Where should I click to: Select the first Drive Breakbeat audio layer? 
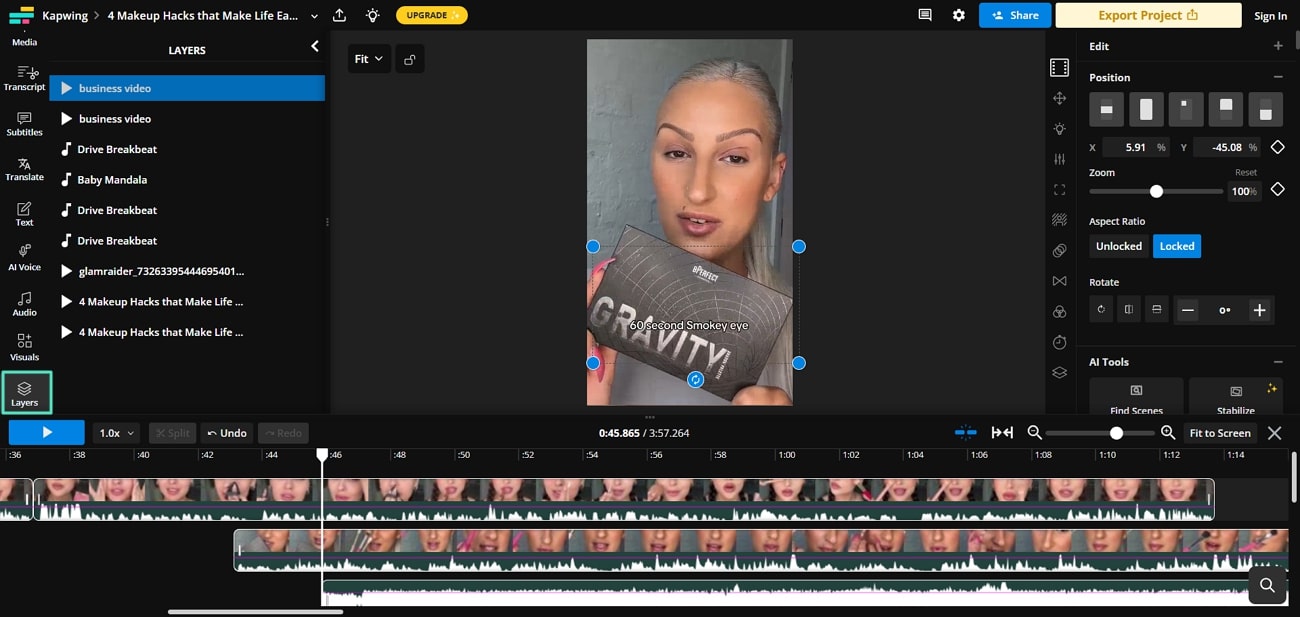pyautogui.click(x=187, y=149)
